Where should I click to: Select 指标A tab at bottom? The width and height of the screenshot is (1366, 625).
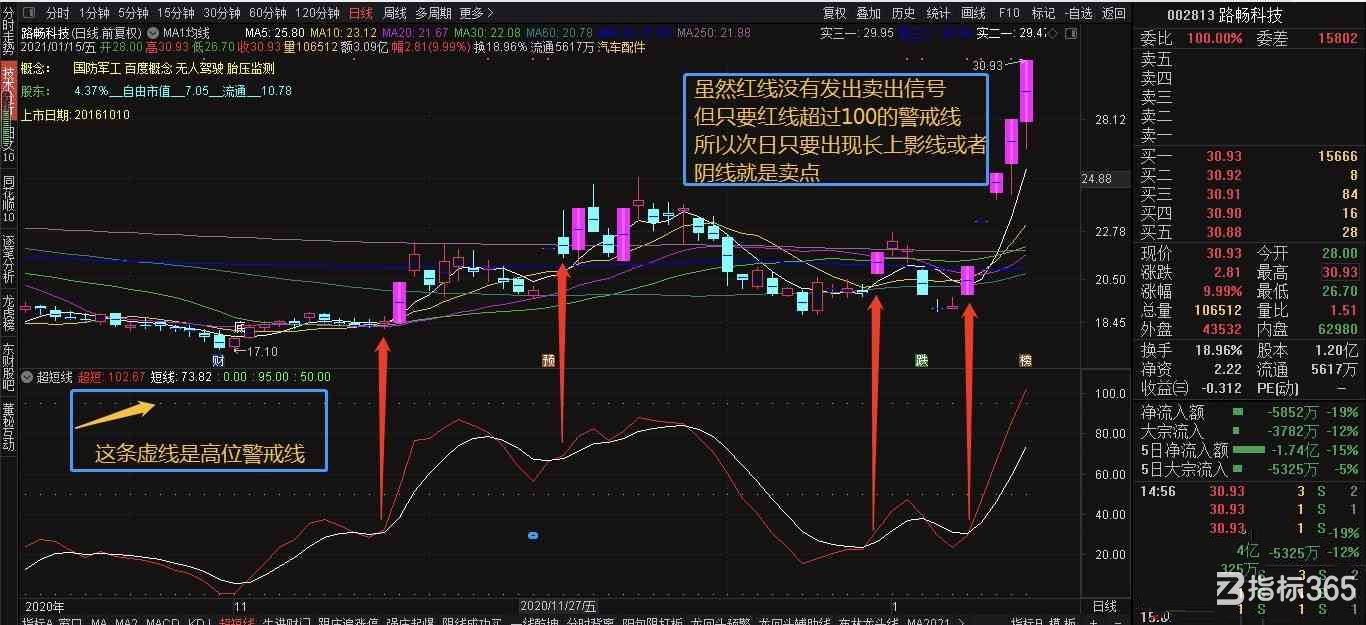pos(37,620)
